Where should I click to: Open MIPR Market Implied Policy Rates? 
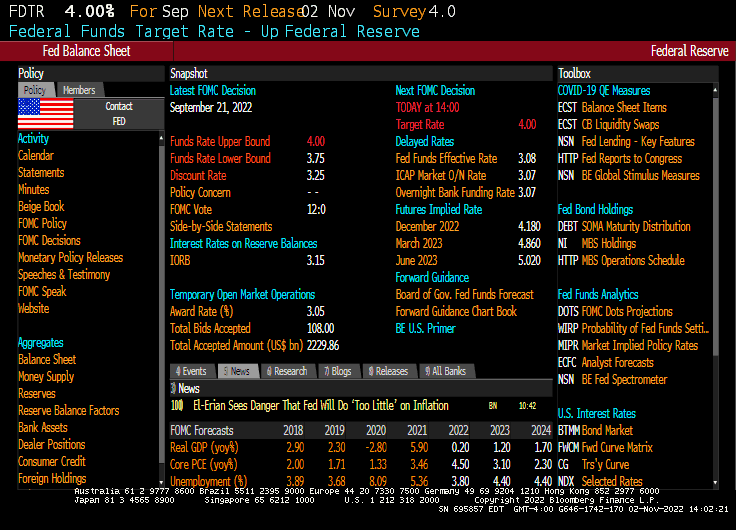(628, 346)
